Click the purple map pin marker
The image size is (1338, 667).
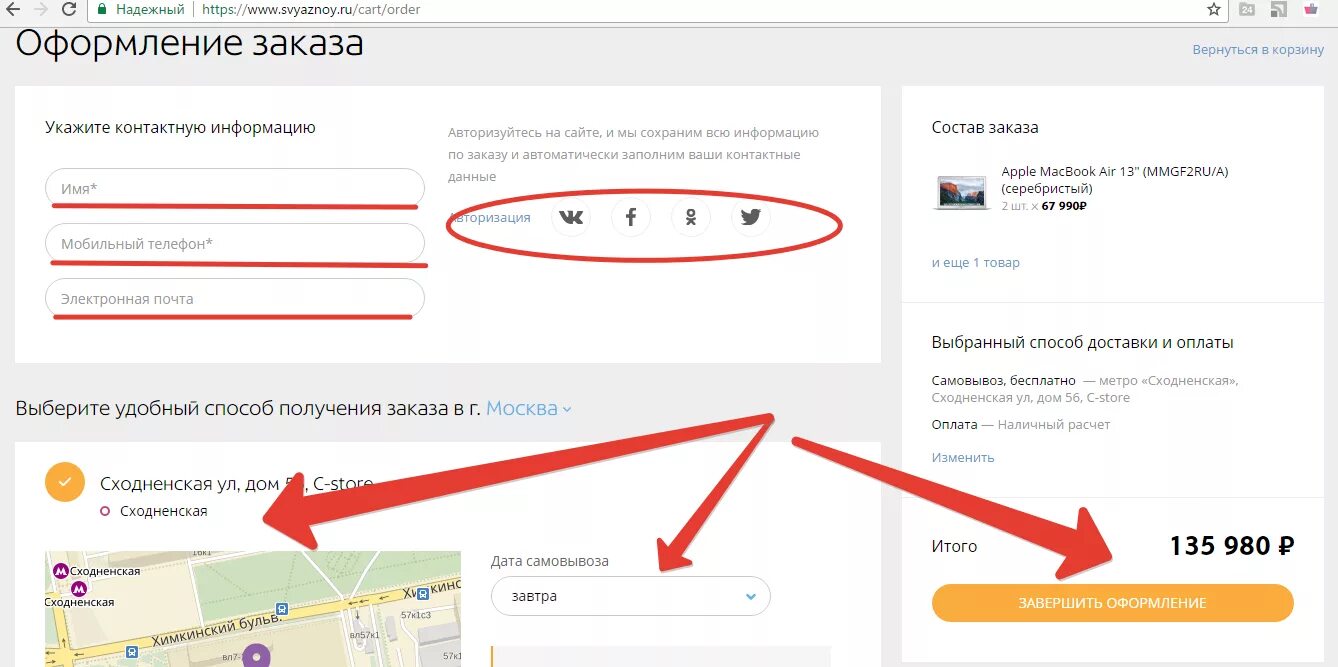click(x=258, y=657)
